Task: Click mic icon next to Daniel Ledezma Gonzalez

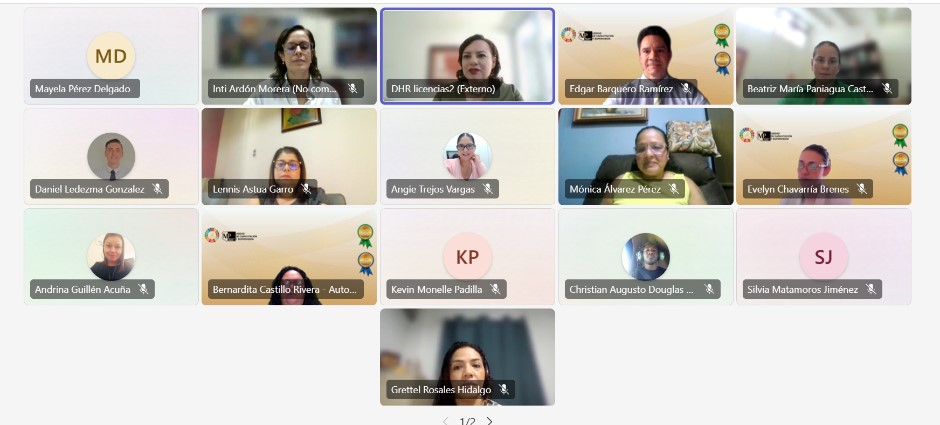Action: click(157, 189)
